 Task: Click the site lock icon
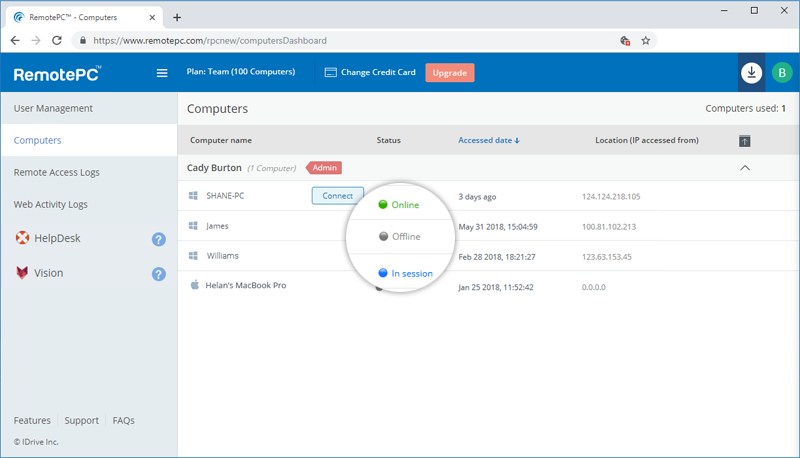83,40
